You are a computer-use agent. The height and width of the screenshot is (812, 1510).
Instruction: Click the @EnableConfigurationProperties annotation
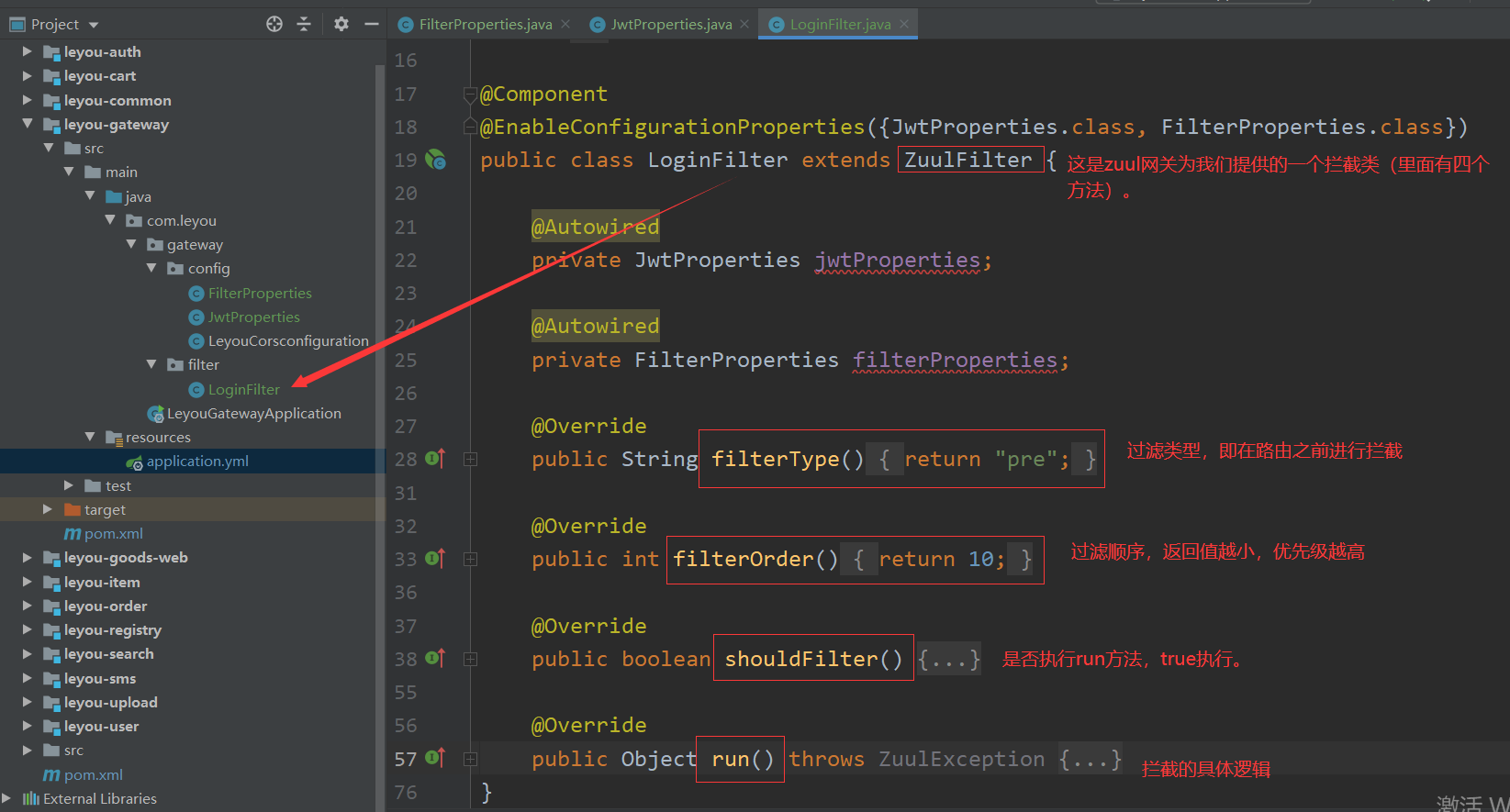click(x=672, y=127)
